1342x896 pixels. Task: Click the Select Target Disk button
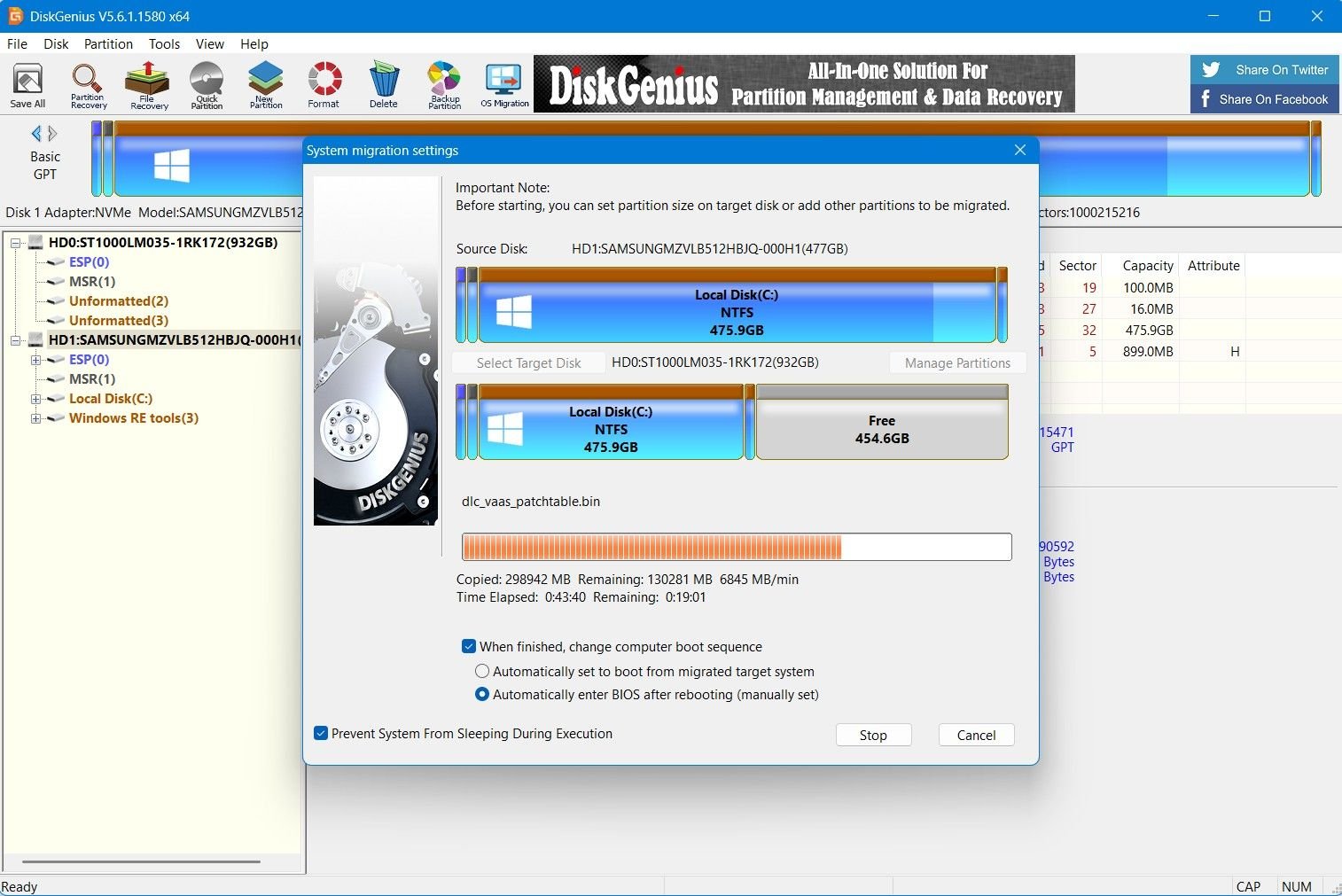coord(528,362)
